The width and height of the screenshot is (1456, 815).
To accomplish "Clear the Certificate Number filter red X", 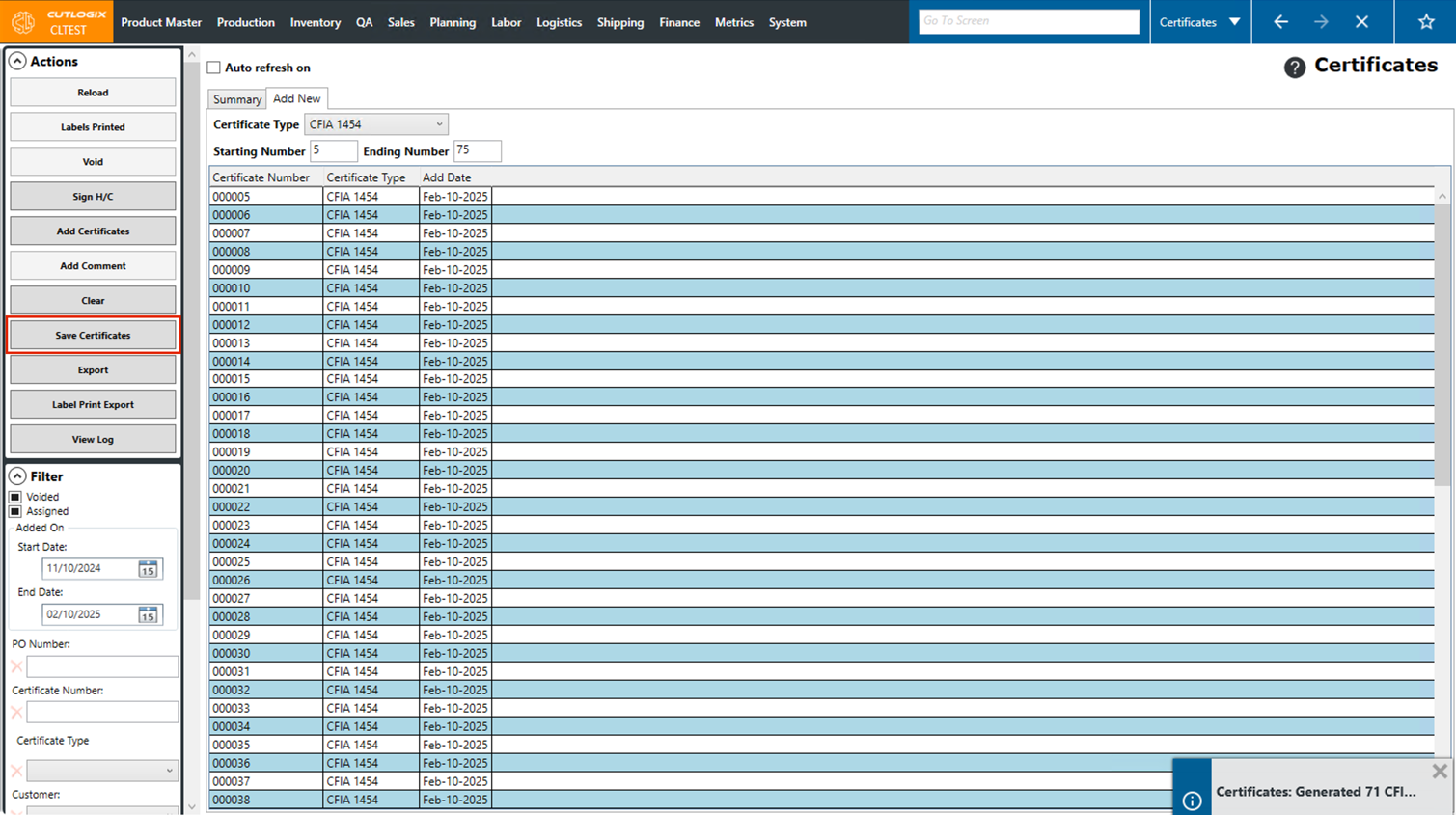I will [x=16, y=712].
